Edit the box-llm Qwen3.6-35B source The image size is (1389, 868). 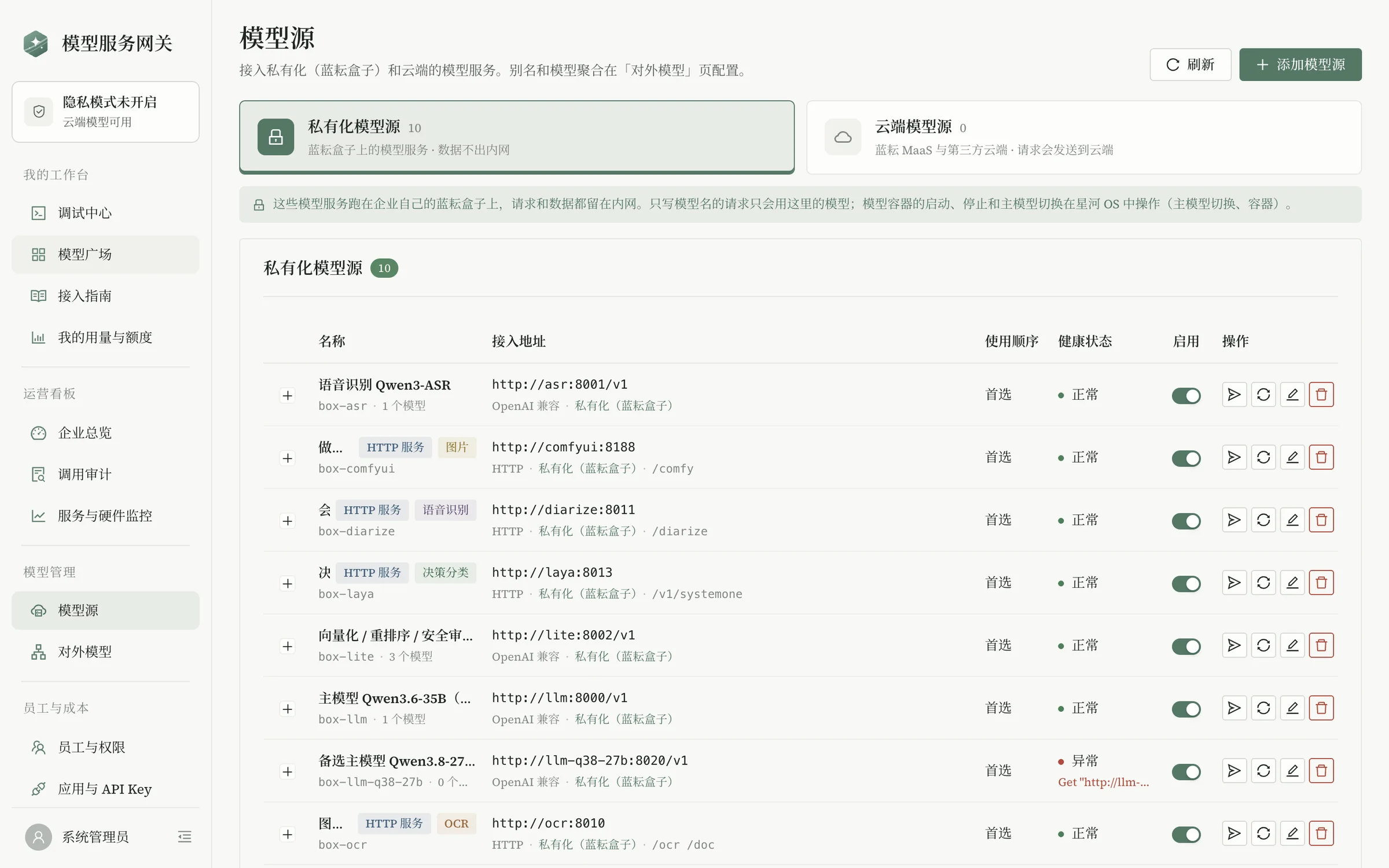tap(1292, 708)
